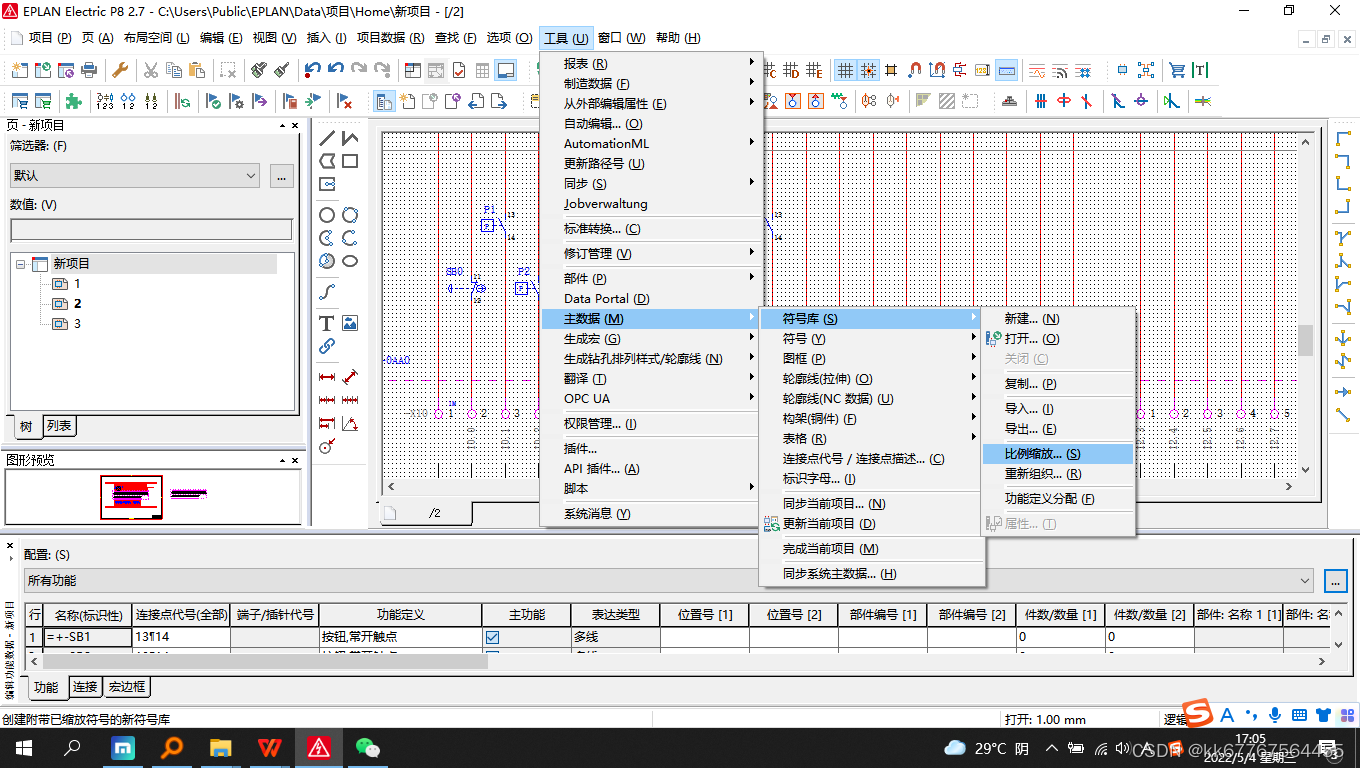Choose 重新组织 (R) menu entry
The height and width of the screenshot is (768, 1360).
coord(1058,474)
